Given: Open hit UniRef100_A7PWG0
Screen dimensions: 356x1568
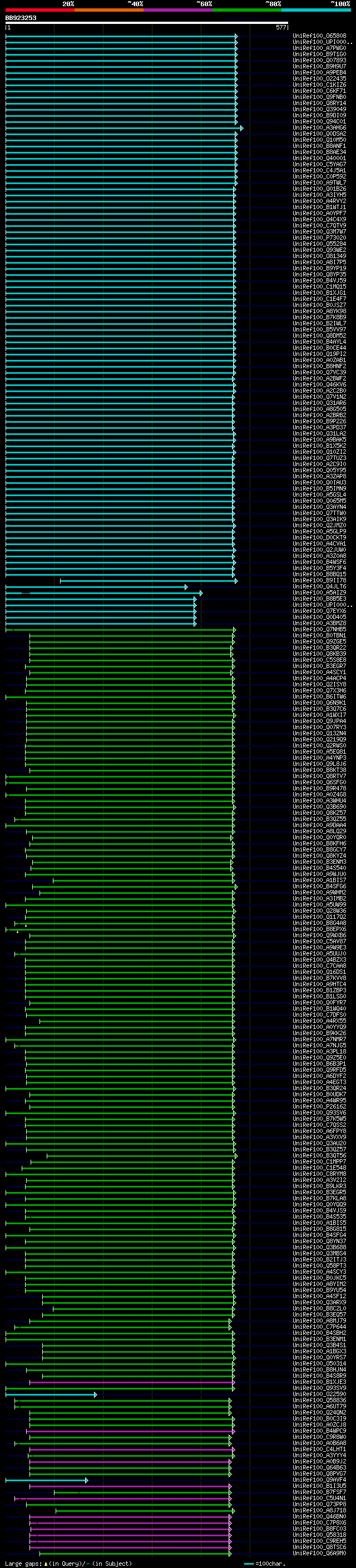Looking at the screenshot, I should point(319,48).
